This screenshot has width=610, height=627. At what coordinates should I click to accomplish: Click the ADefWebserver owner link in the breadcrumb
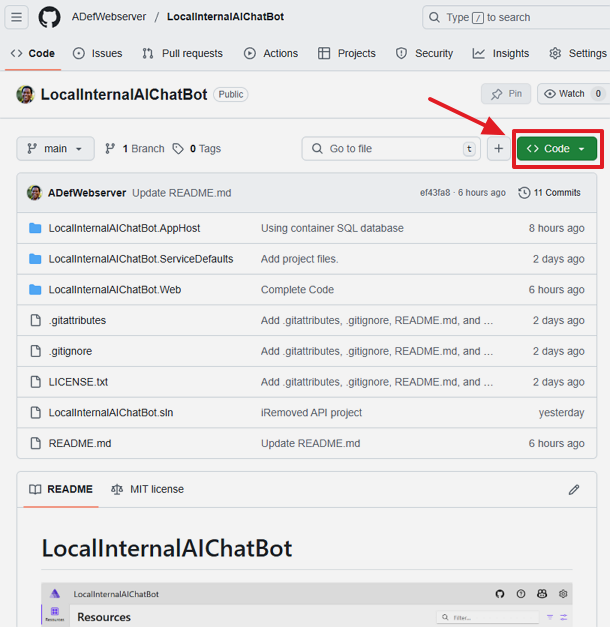(109, 17)
